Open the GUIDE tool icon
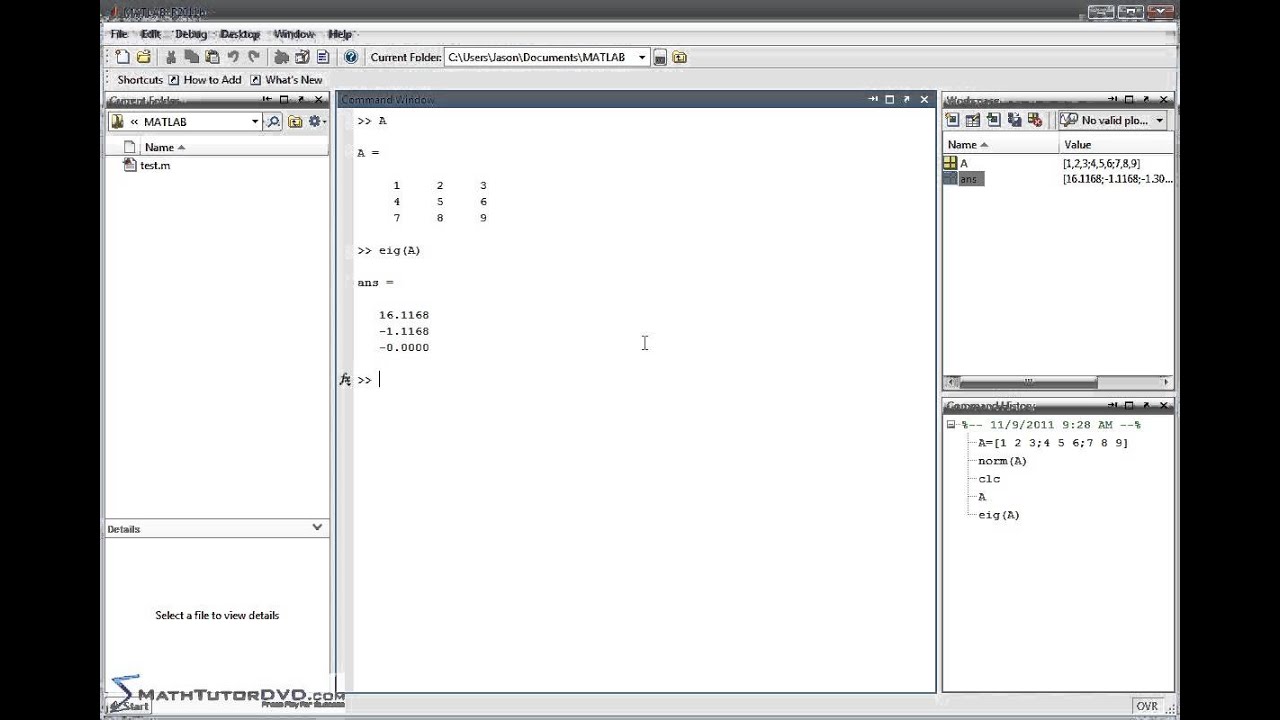 tap(302, 57)
